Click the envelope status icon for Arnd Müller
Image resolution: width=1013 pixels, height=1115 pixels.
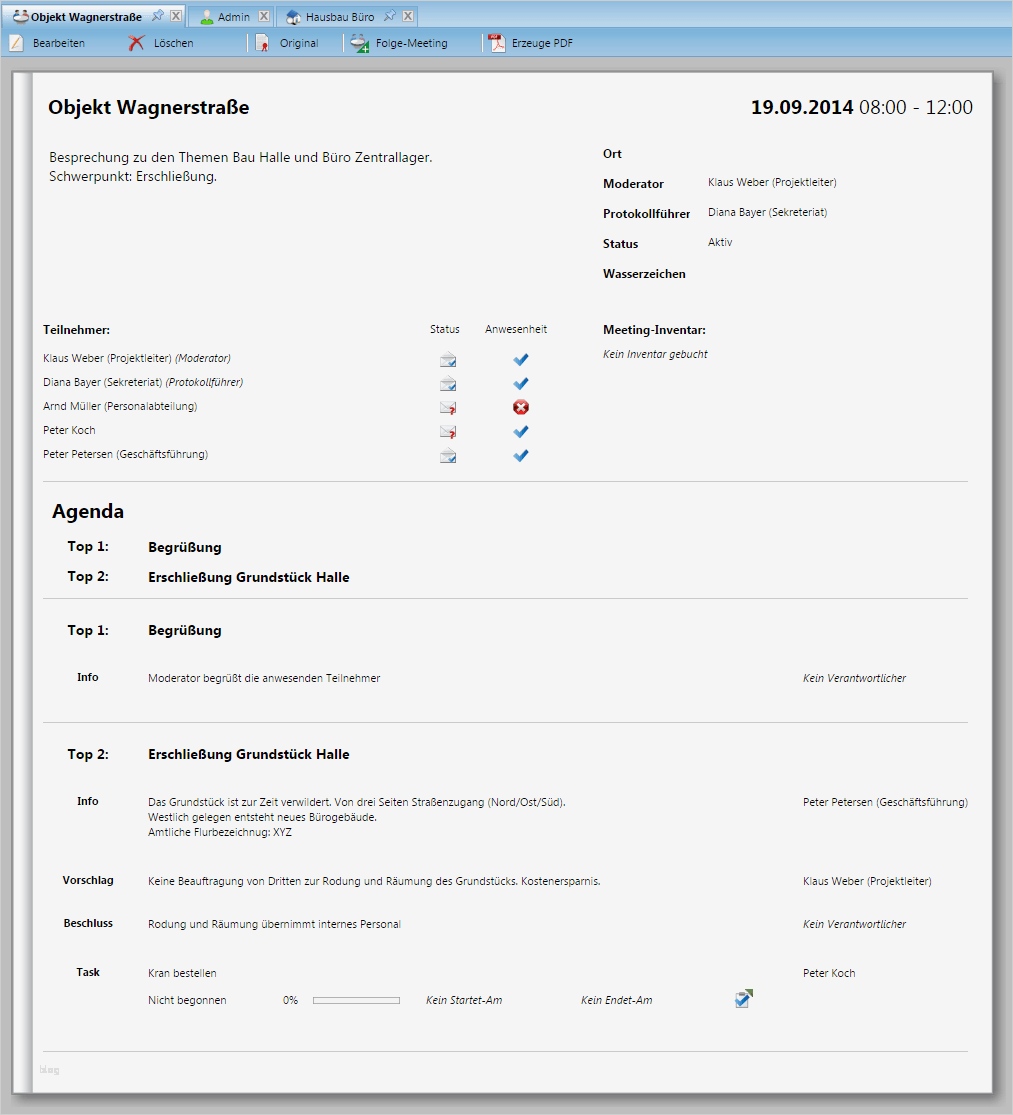446,407
